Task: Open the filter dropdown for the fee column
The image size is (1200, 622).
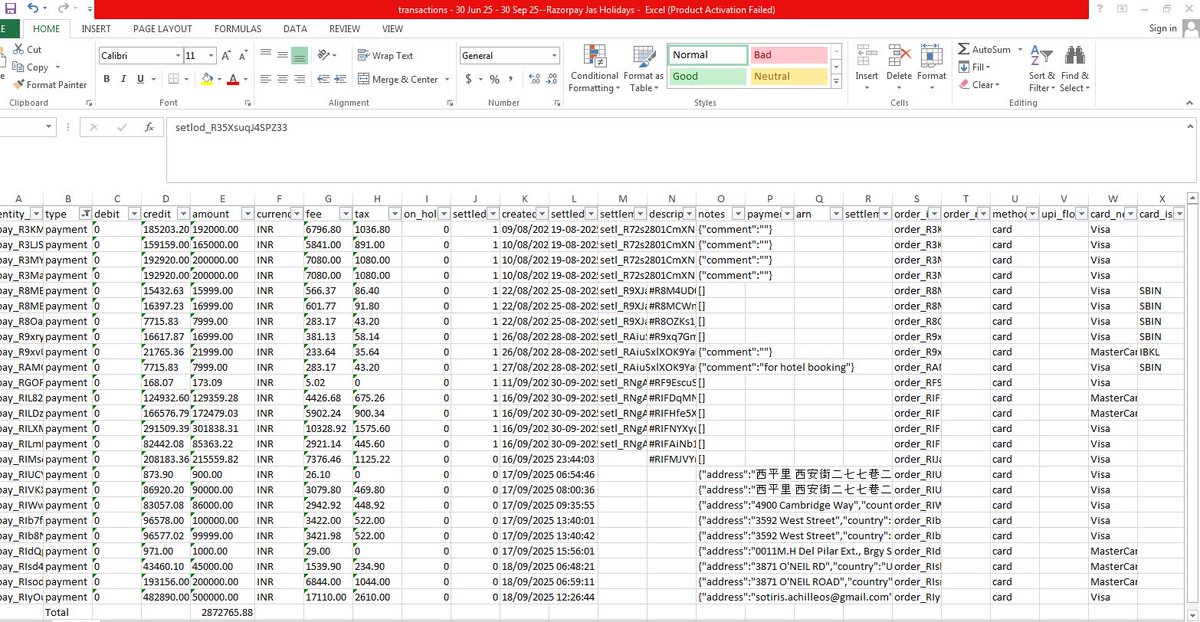Action: click(x=344, y=214)
